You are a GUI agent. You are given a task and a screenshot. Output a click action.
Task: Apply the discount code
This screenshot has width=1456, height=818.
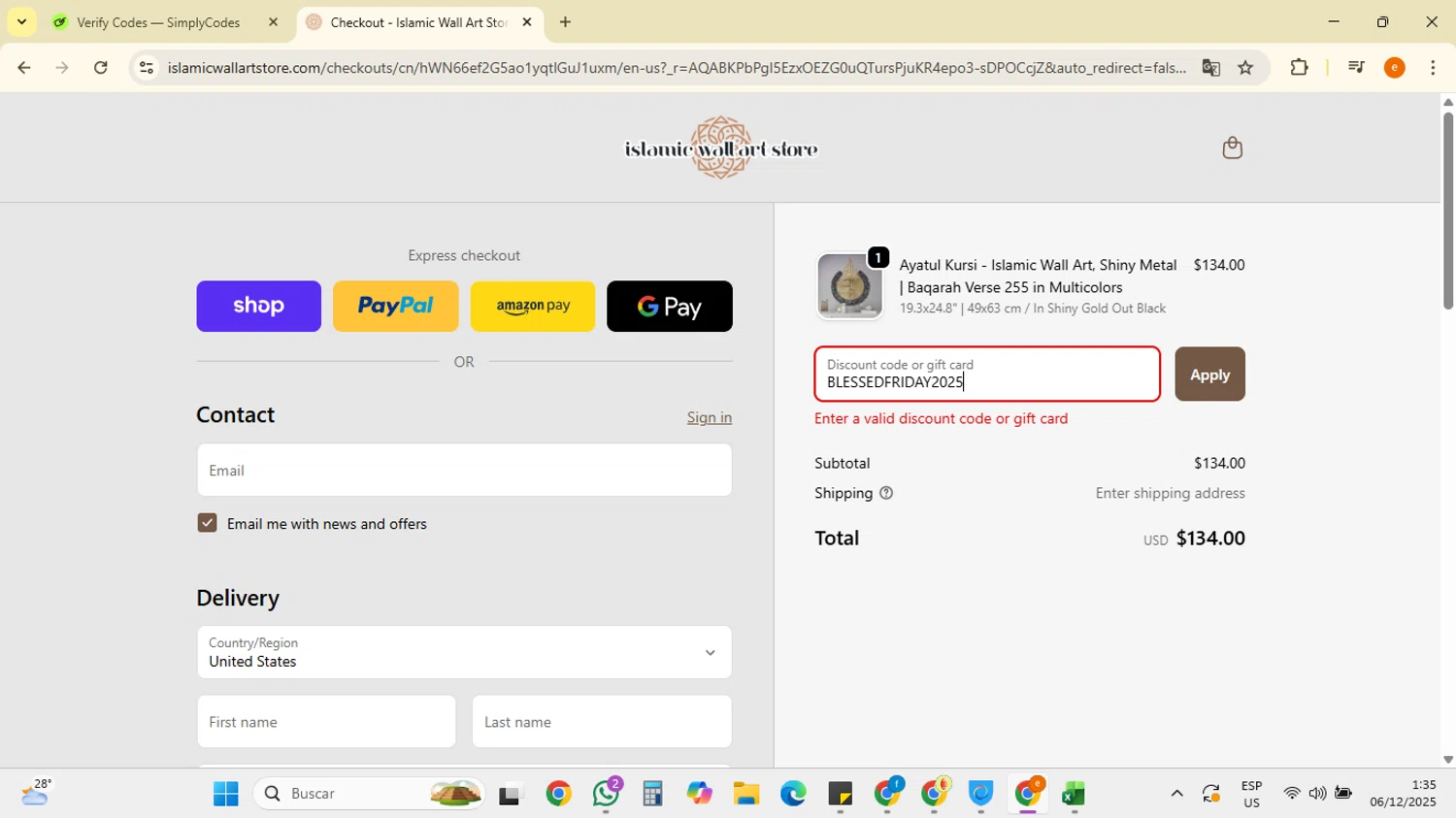pos(1209,375)
